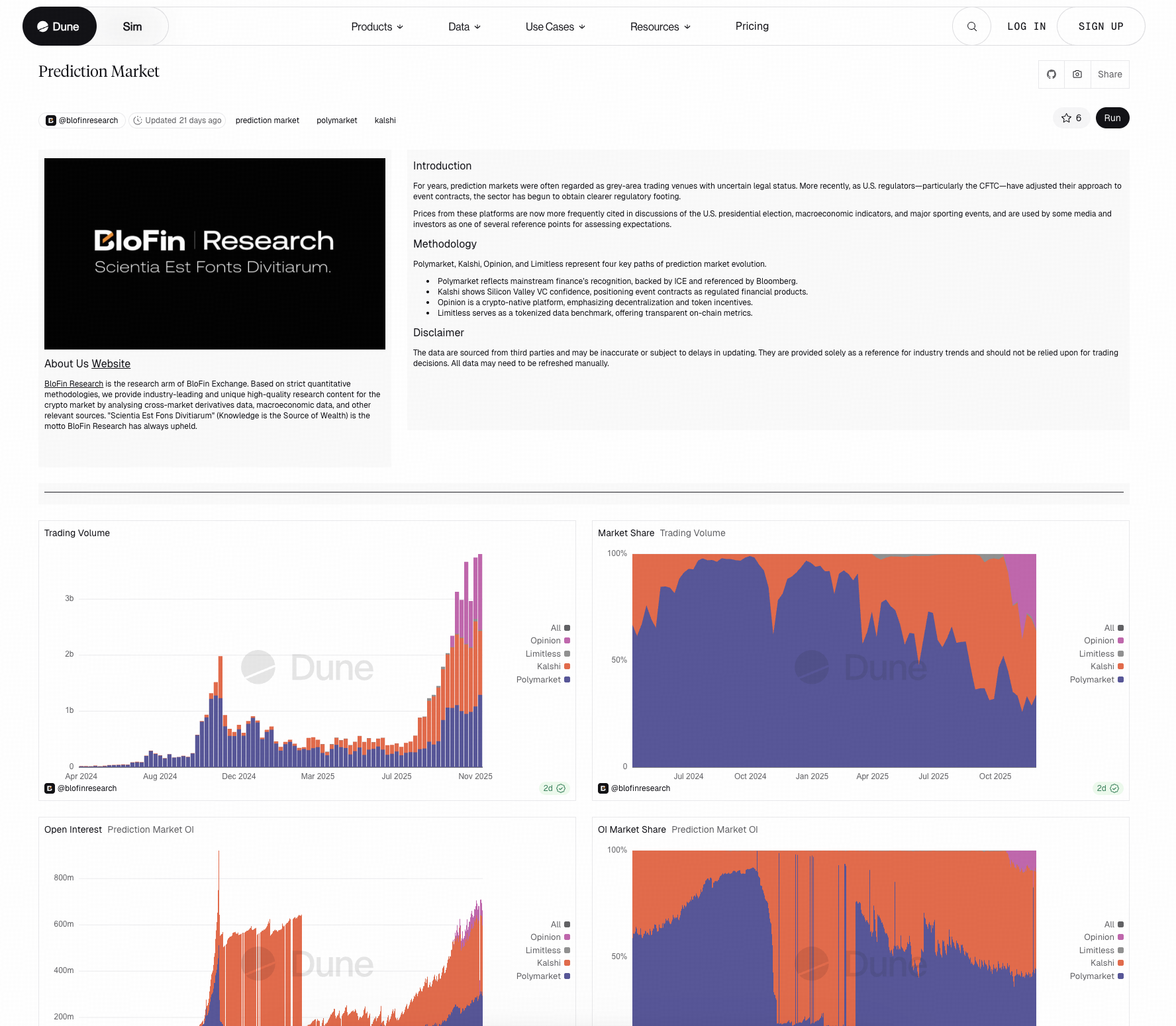Open the search icon in the navbar
The height and width of the screenshot is (1026, 1176).
point(971,26)
